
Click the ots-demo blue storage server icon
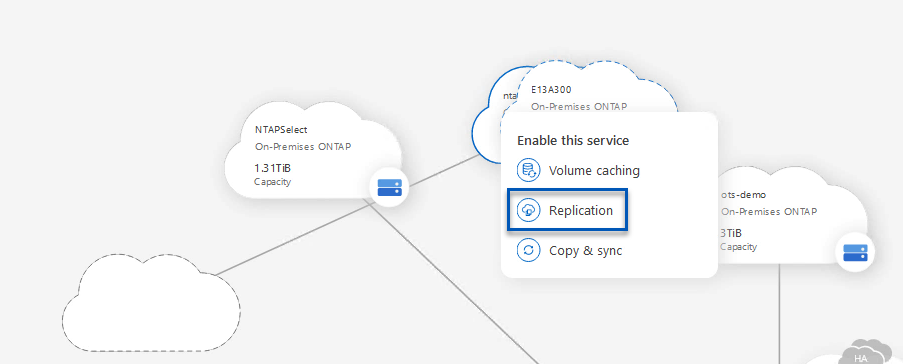click(x=855, y=252)
